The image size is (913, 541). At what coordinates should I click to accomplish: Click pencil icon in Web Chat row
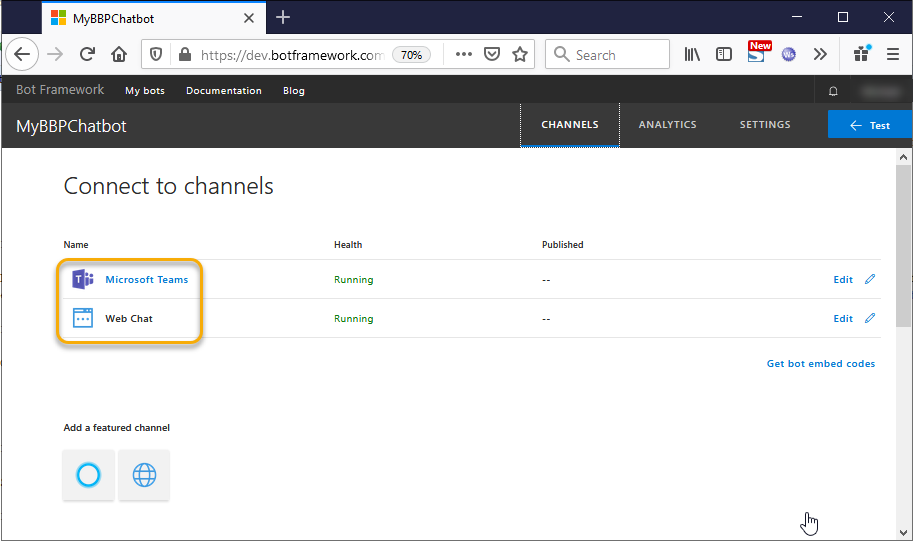pyautogui.click(x=870, y=318)
